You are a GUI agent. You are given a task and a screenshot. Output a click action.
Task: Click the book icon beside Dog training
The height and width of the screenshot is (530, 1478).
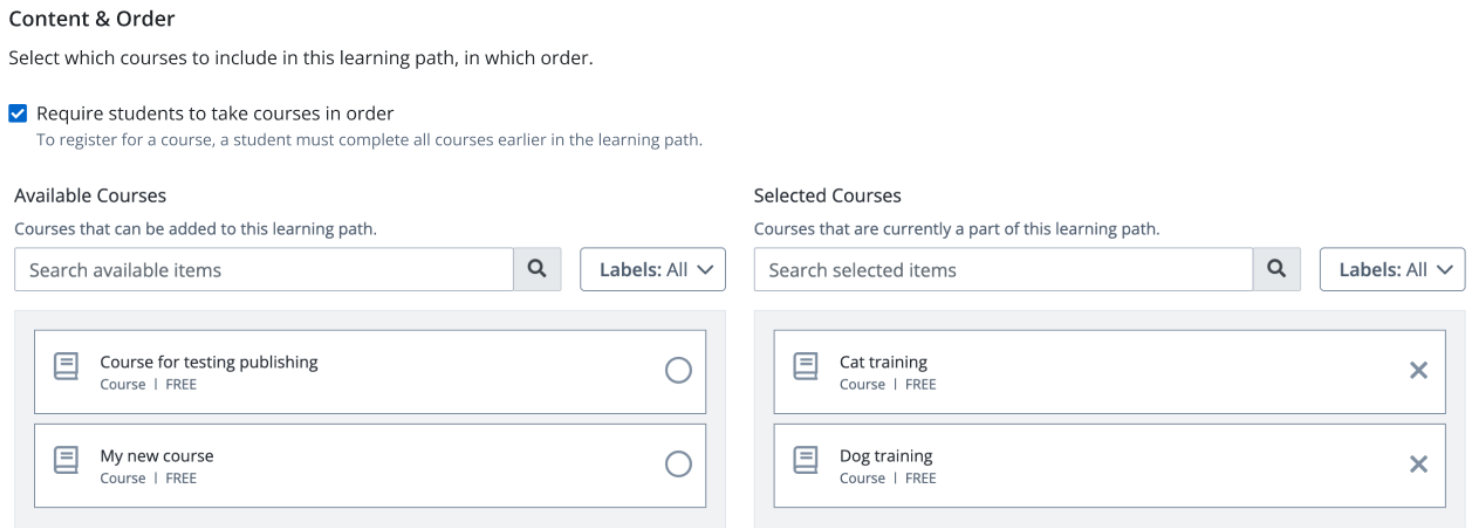tap(806, 461)
